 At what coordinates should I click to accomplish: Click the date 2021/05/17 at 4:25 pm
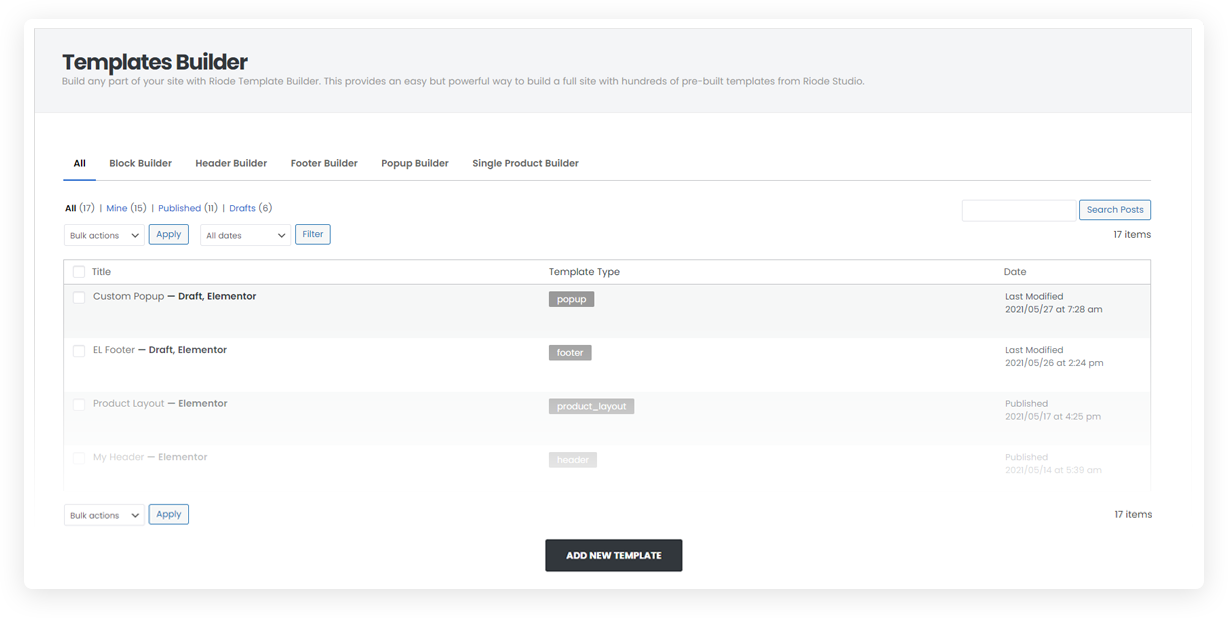click(1053, 416)
